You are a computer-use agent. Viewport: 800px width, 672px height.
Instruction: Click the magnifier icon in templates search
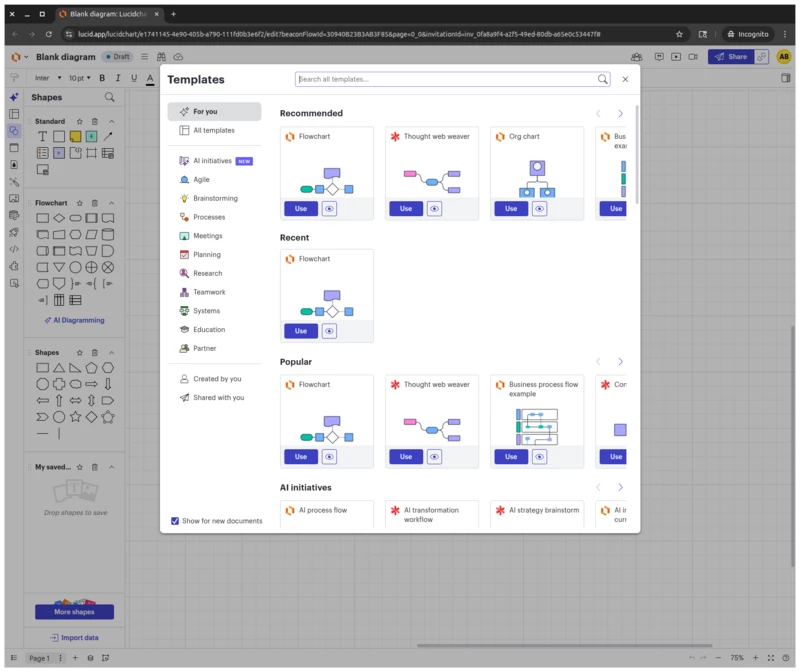pos(603,79)
